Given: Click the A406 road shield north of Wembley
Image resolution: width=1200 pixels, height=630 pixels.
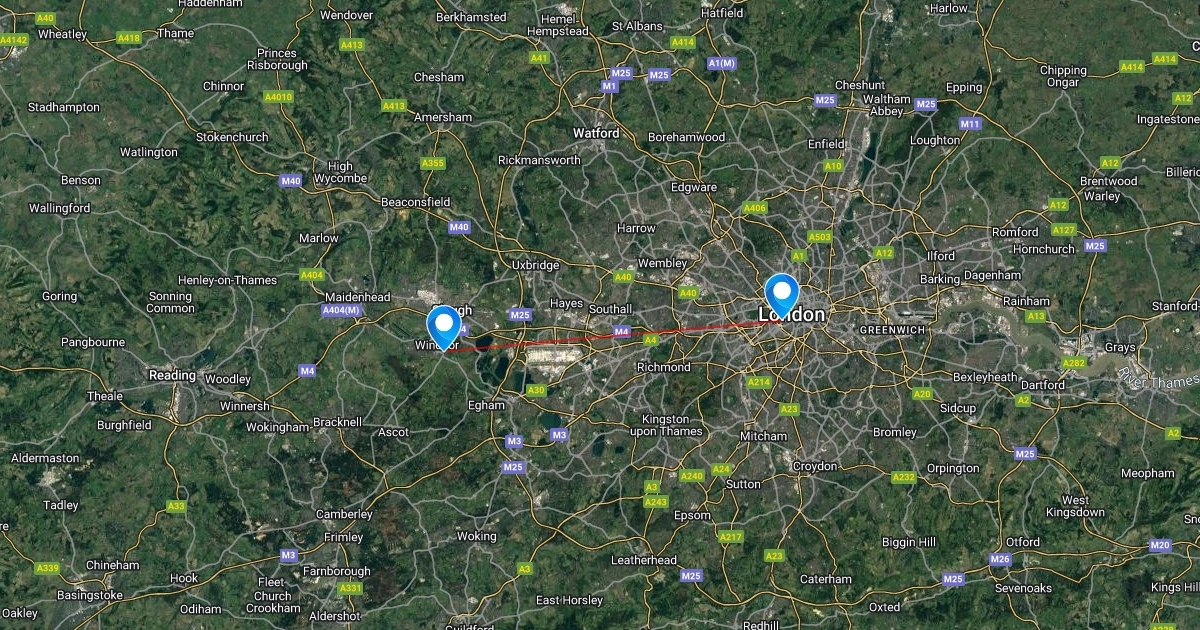Looking at the screenshot, I should point(755,208).
